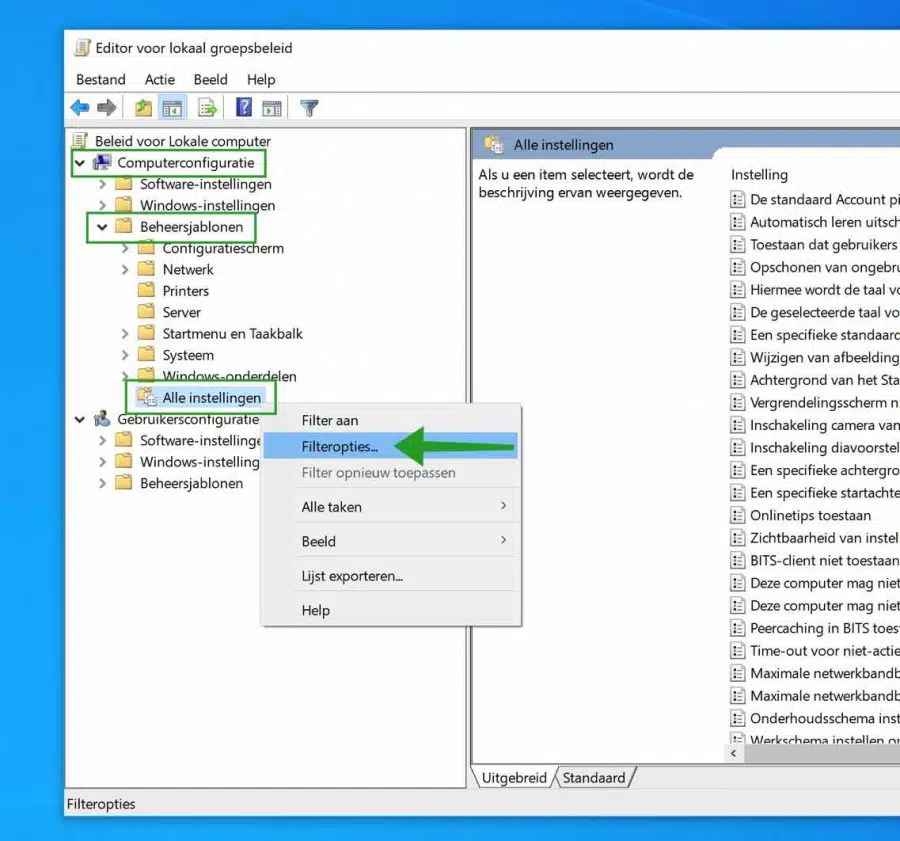Click the Beleid voor Lokale computer icon
Screen dimensions: 900x841
click(x=80, y=141)
